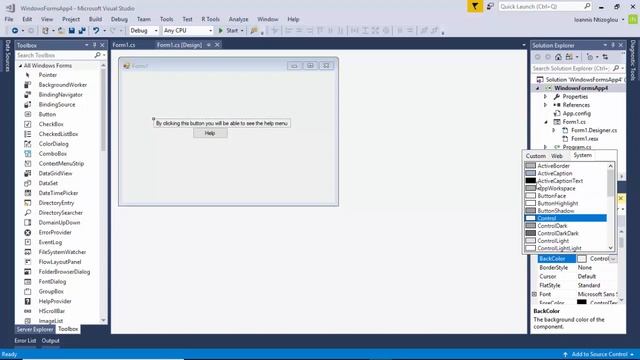The height and width of the screenshot is (360, 640).
Task: Expand the Properties node in Solution Explorer
Action: click(545, 97)
